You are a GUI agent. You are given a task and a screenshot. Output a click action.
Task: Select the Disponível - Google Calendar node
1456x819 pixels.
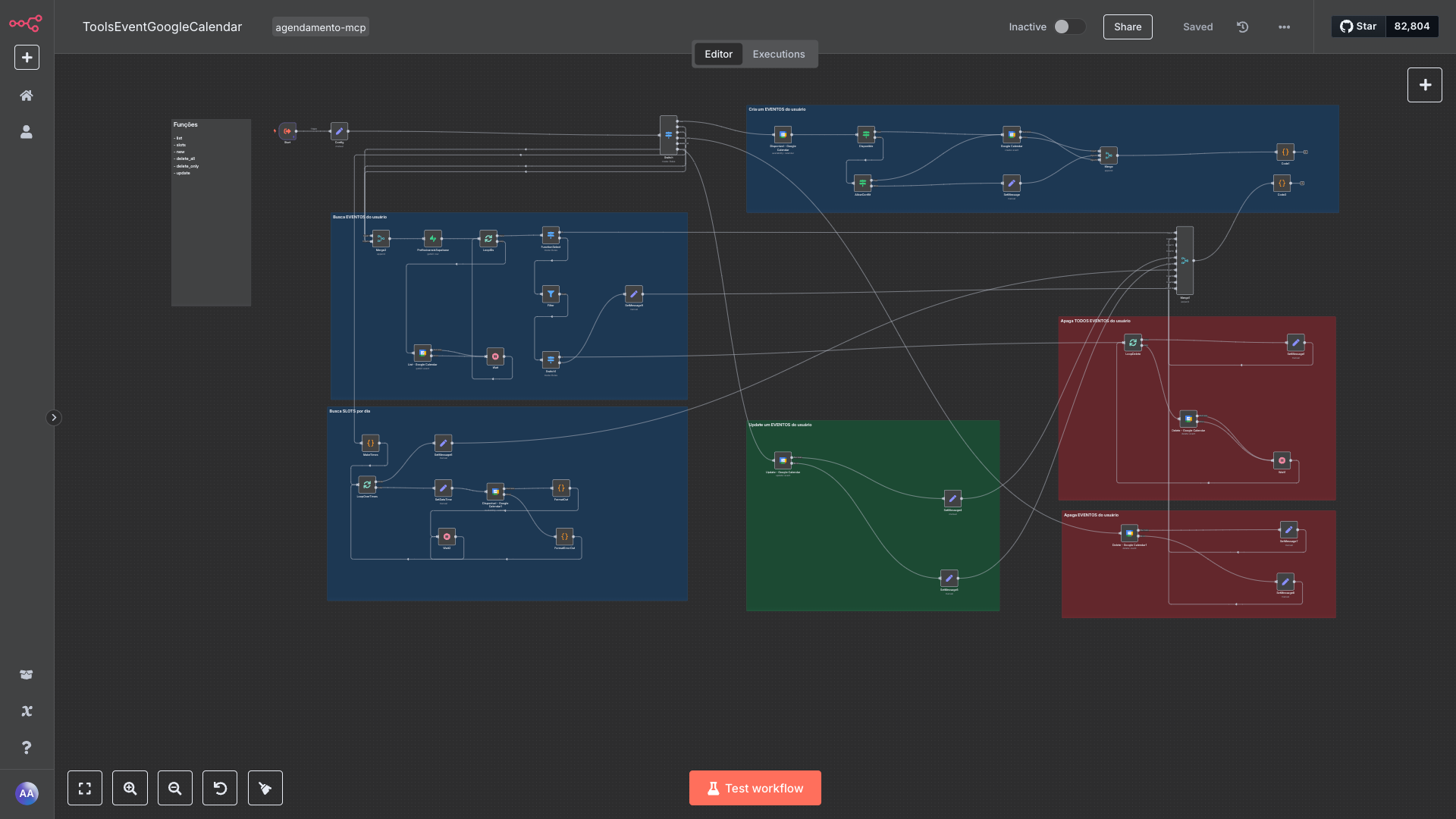point(783,135)
